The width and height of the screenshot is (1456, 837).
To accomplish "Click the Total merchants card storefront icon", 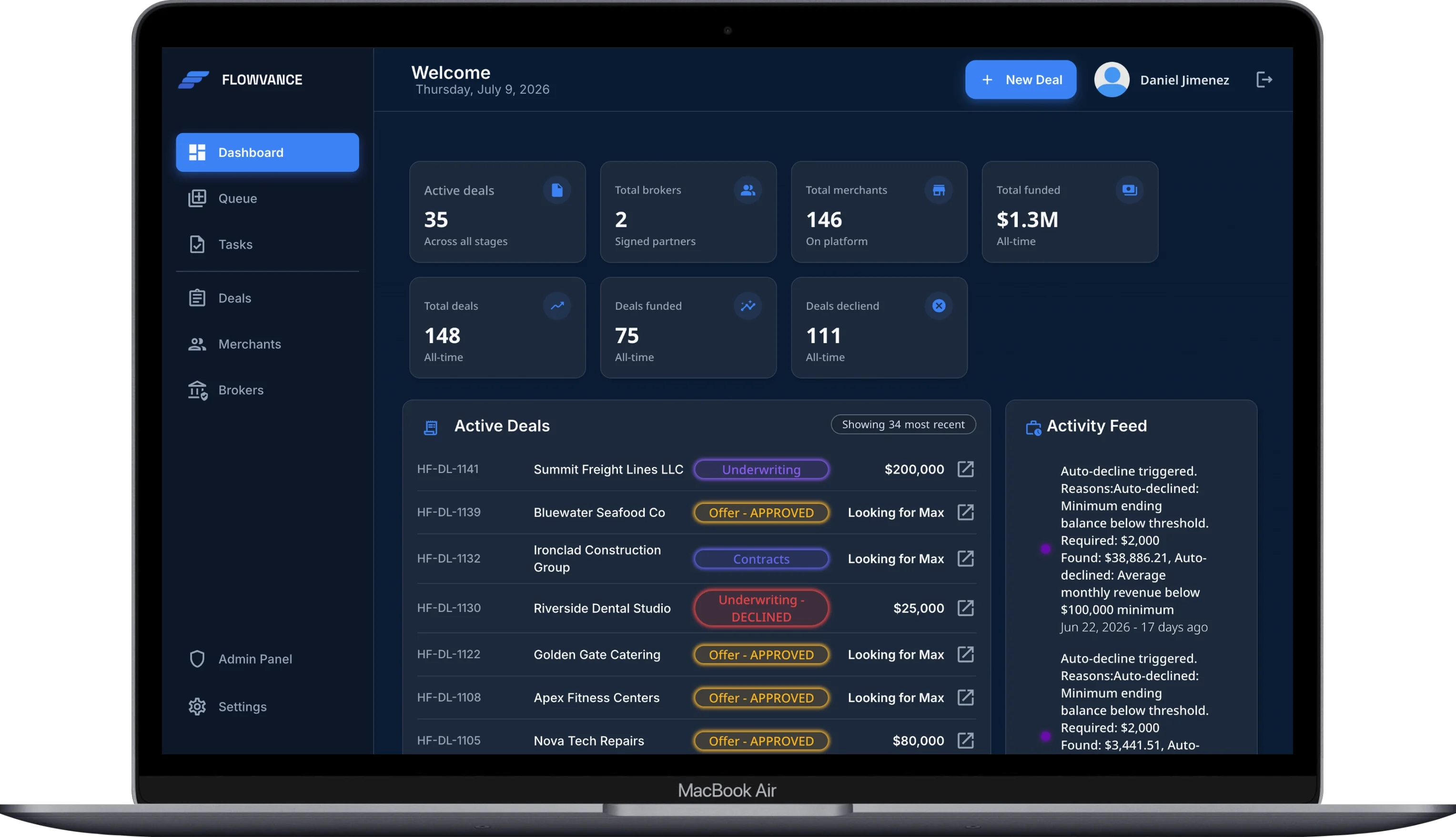I will point(938,190).
